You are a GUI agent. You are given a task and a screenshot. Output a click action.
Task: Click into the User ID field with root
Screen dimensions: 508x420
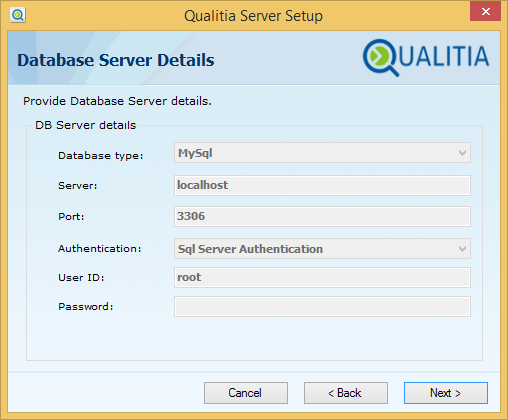click(x=322, y=277)
